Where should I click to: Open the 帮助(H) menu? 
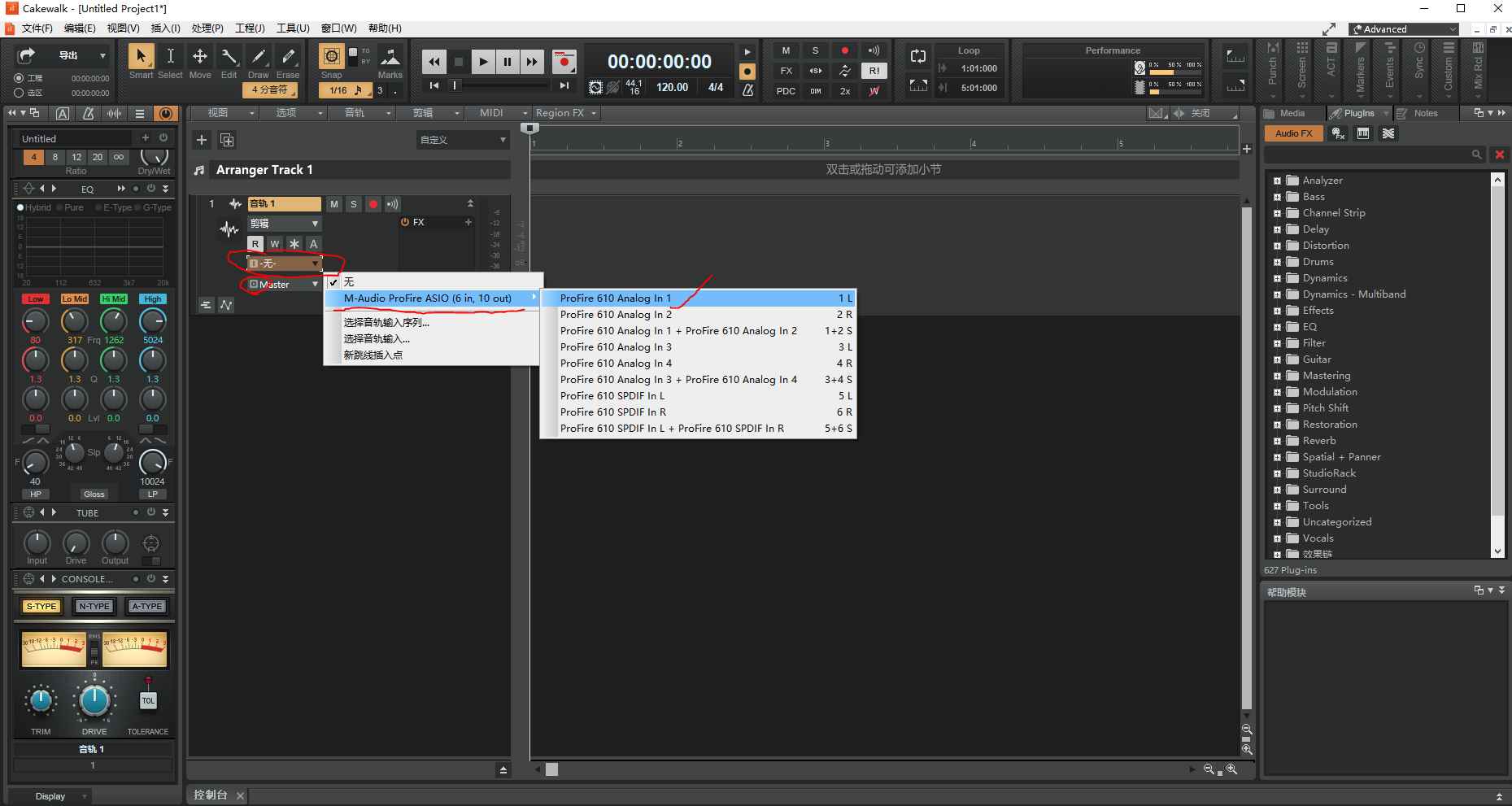click(x=385, y=28)
